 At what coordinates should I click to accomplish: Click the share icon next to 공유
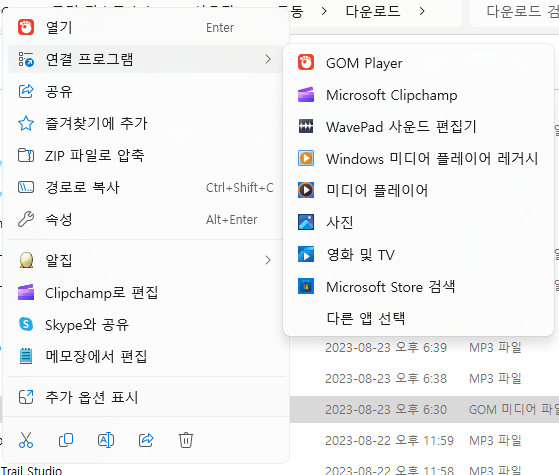pyautogui.click(x=26, y=91)
